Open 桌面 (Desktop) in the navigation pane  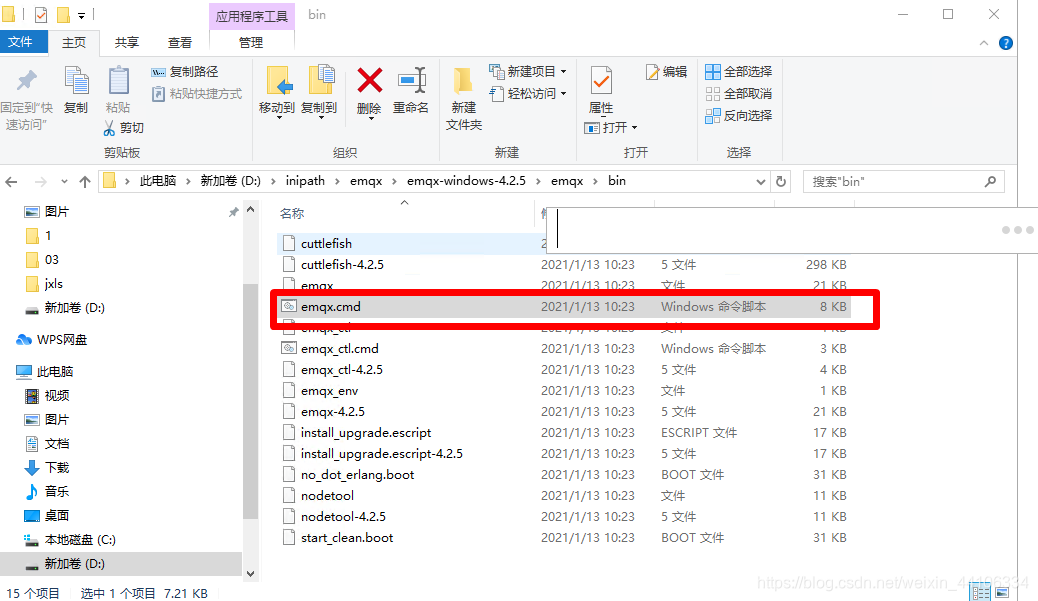click(46, 515)
